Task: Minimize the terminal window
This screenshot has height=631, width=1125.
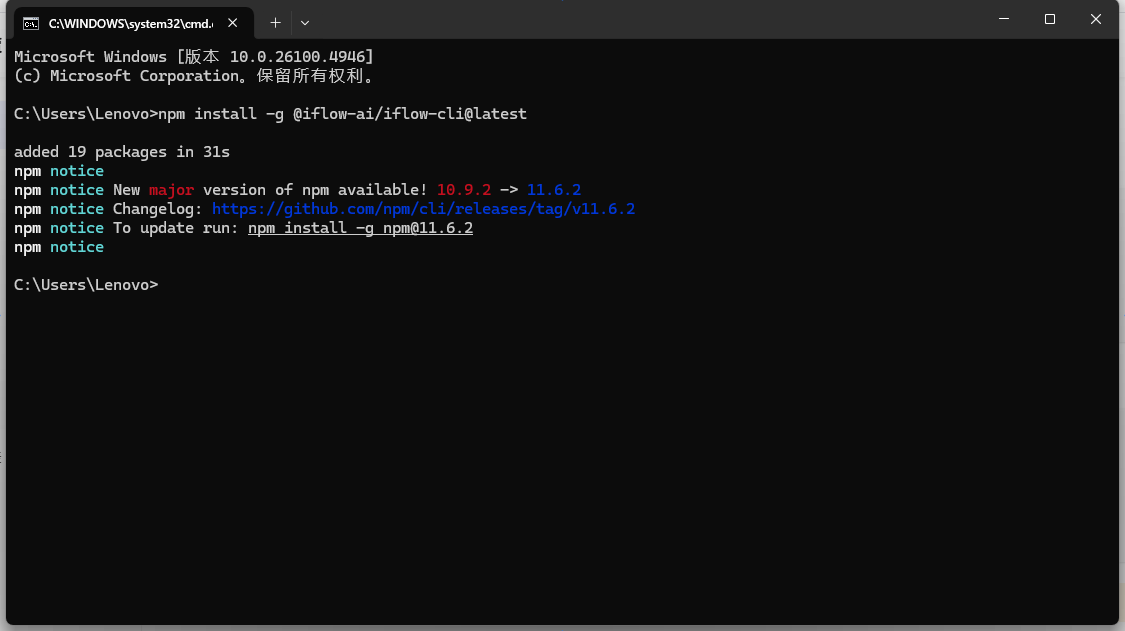Action: click(1003, 19)
